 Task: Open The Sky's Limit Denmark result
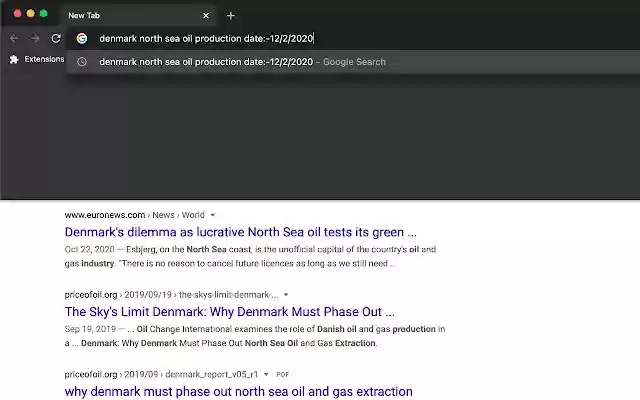229,311
